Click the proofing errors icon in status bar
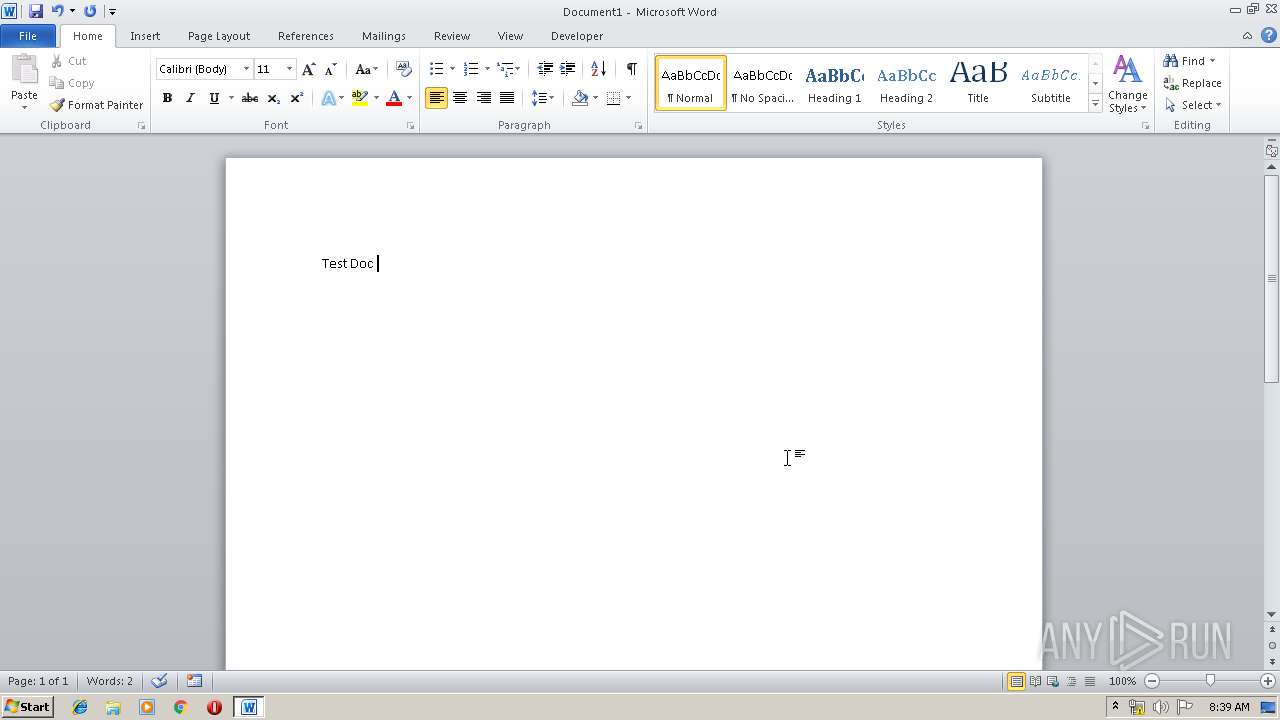The image size is (1280, 720). [159, 681]
